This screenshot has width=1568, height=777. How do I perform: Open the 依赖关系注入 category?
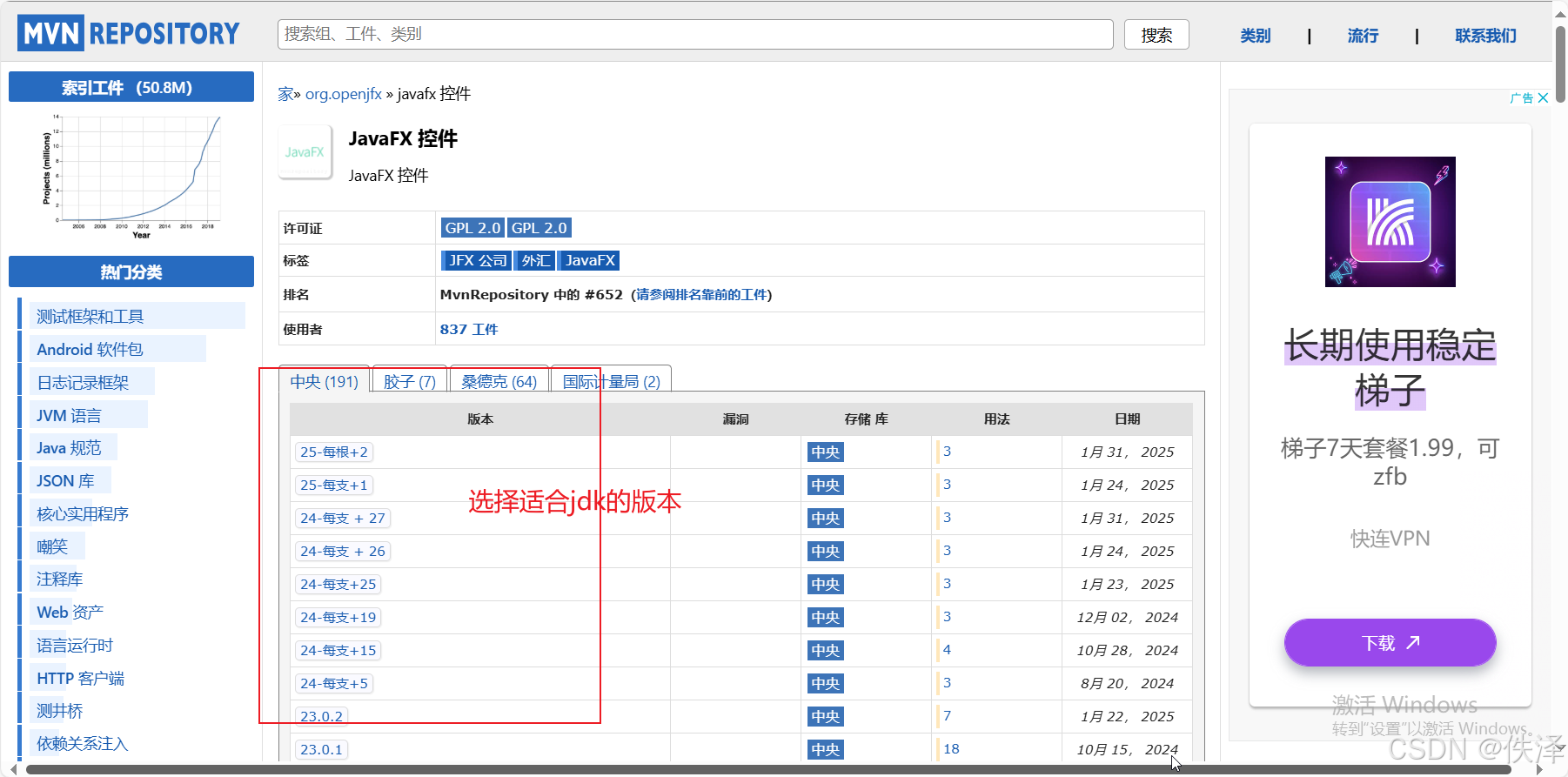82,744
